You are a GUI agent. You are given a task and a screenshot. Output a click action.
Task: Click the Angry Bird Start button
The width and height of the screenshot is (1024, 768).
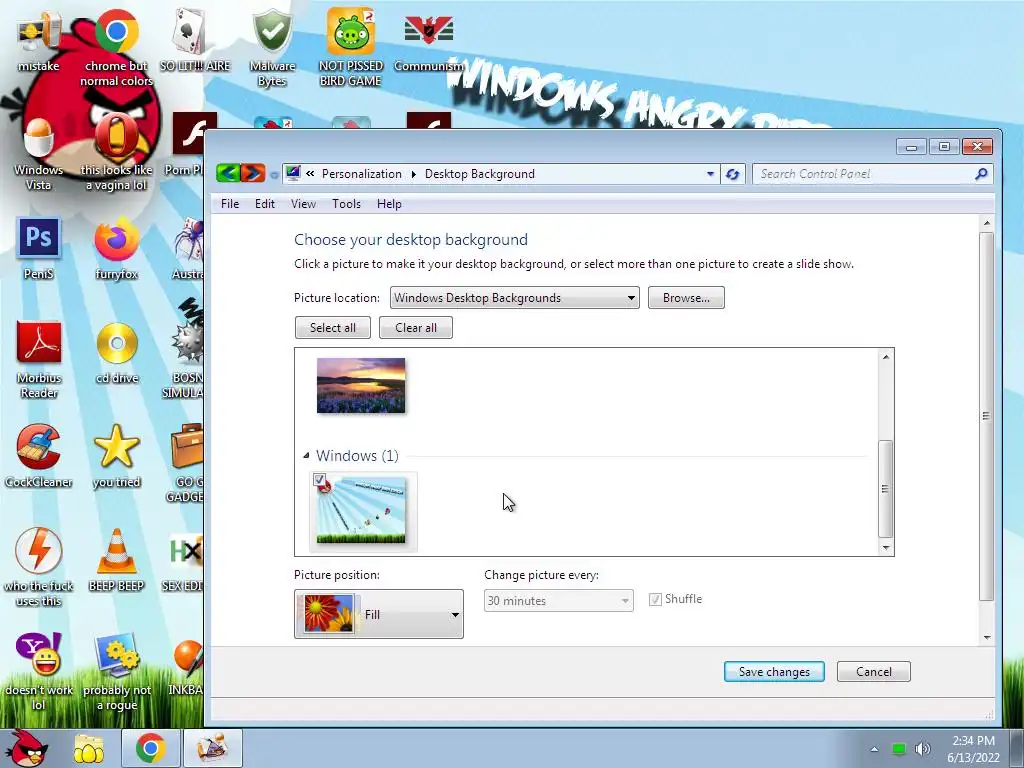tap(26, 747)
